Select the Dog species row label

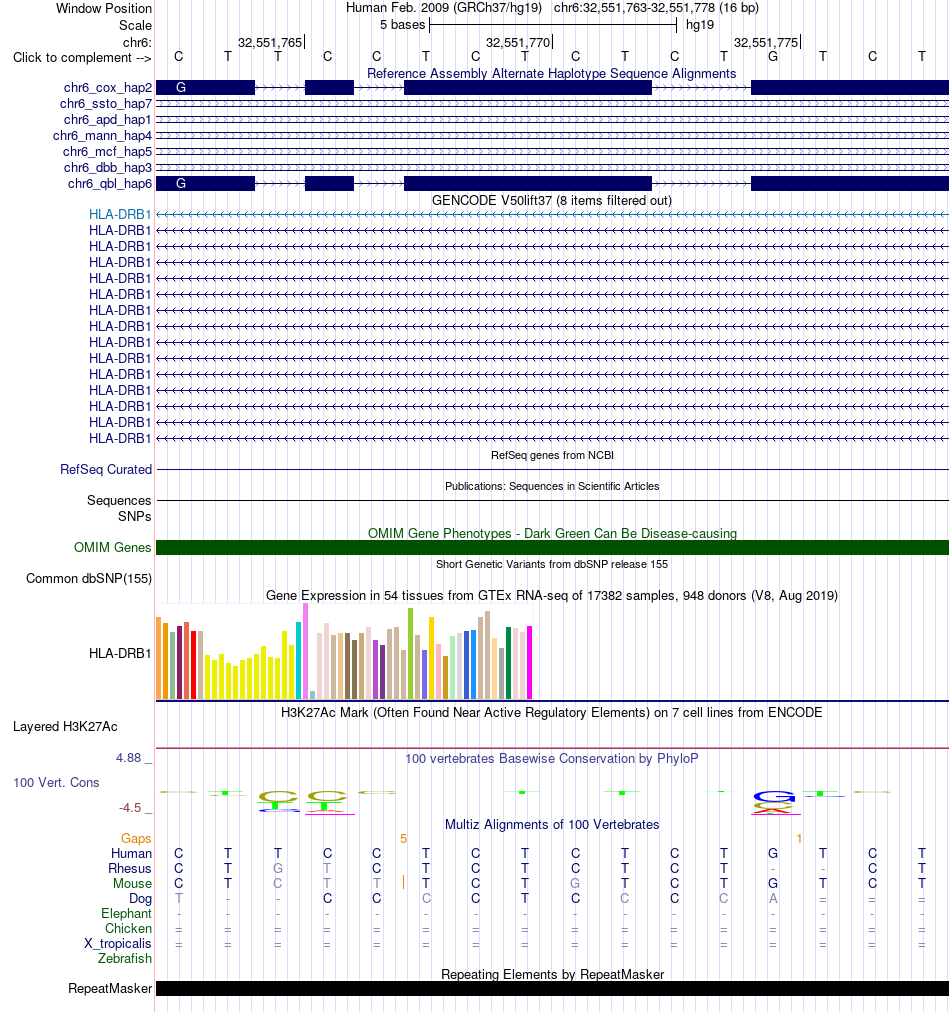(x=140, y=899)
